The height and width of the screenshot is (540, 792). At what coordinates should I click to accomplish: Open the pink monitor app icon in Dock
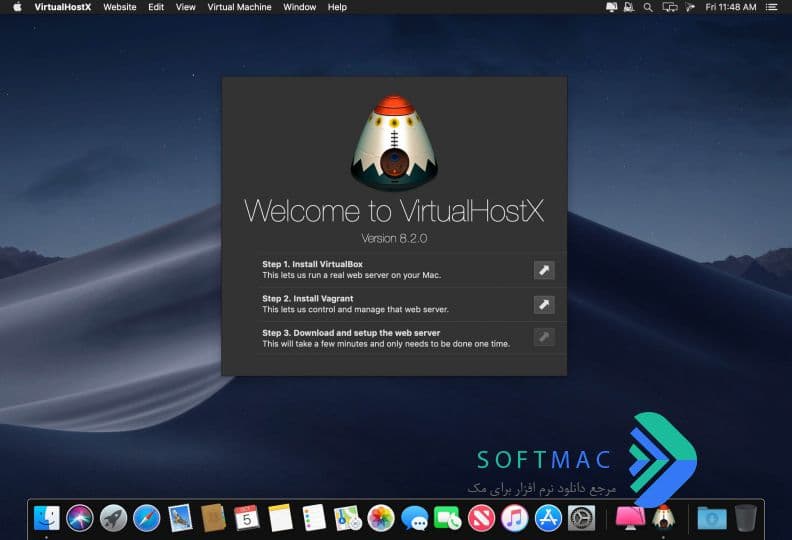pyautogui.click(x=630, y=518)
